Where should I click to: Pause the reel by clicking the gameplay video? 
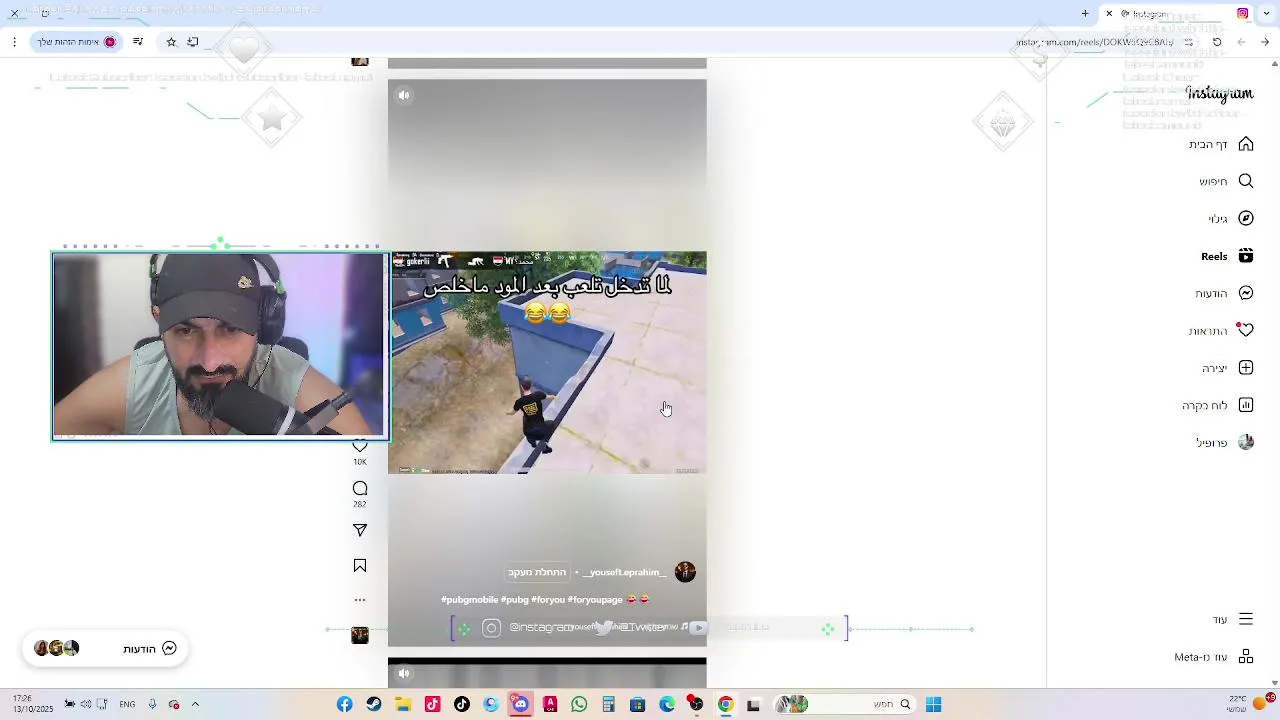pos(547,362)
